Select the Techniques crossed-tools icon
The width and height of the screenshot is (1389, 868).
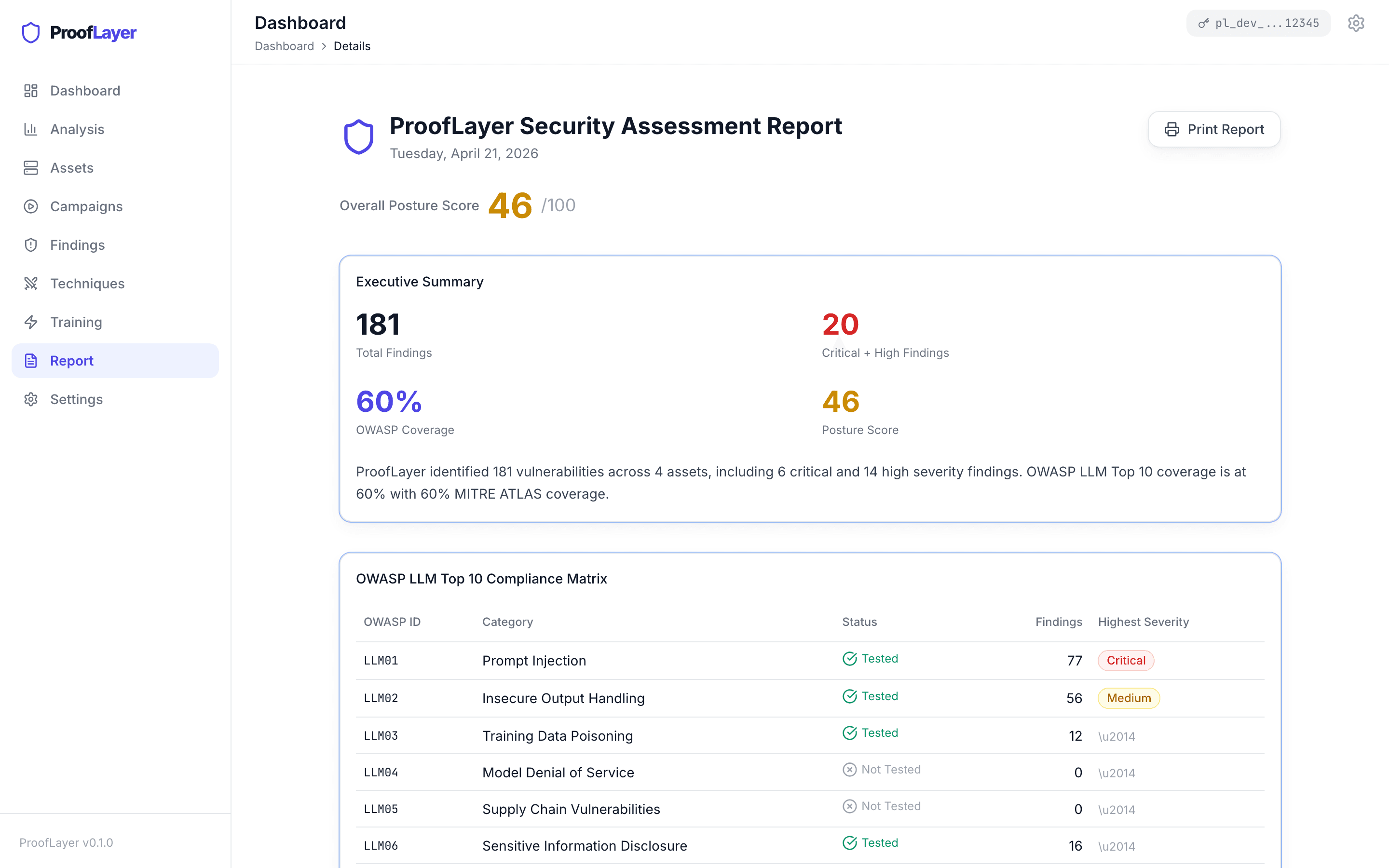(30, 283)
